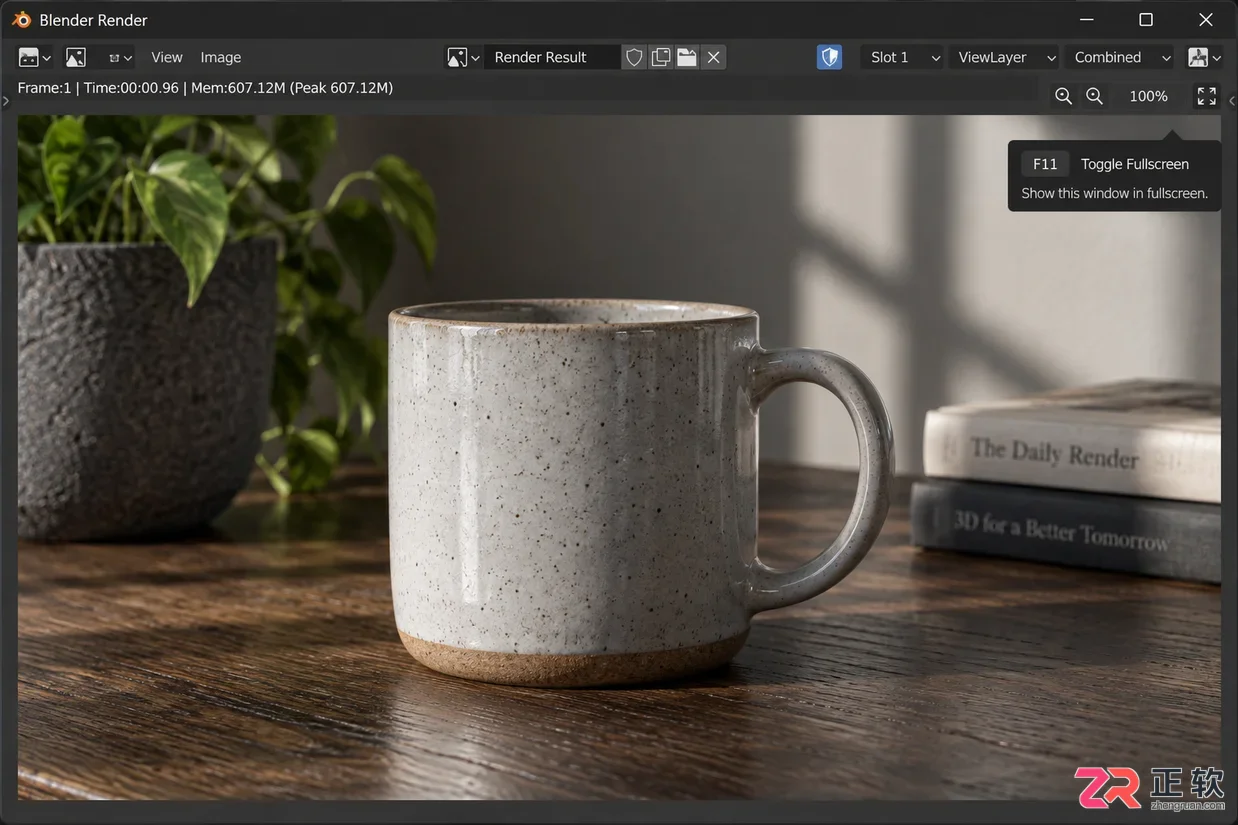
Task: Toggle fullscreen with the expand icon
Action: tap(1207, 96)
